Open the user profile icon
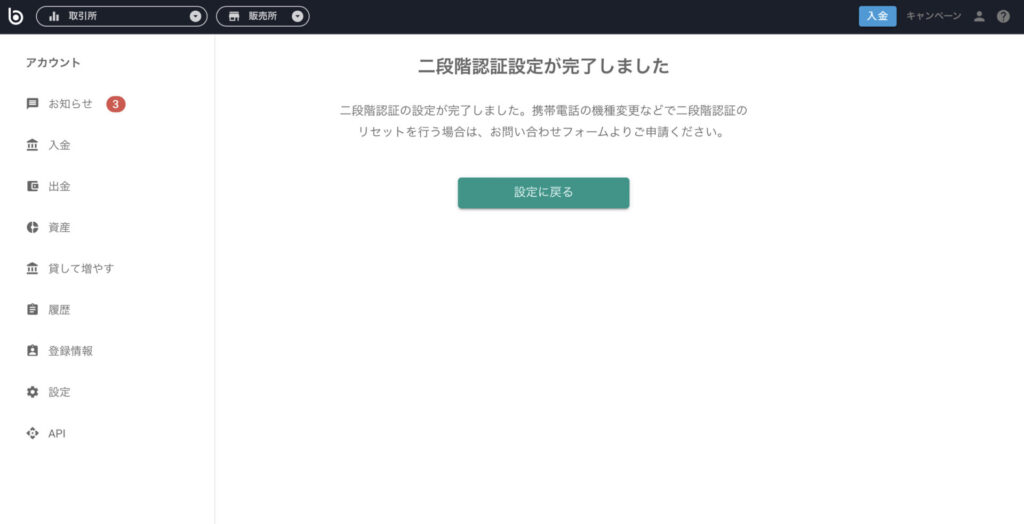1024x524 pixels. (x=979, y=16)
